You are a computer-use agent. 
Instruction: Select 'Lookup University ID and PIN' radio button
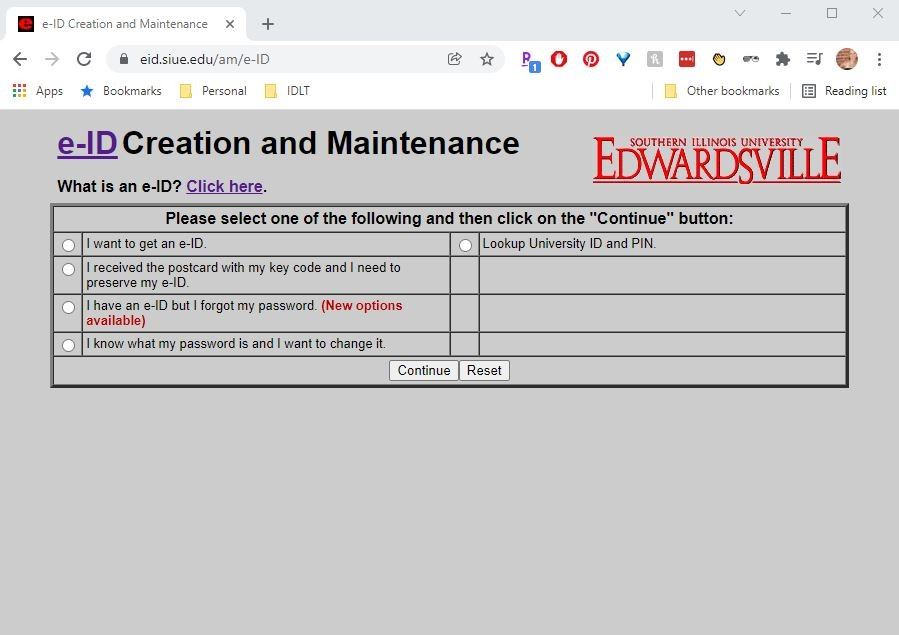tap(465, 245)
